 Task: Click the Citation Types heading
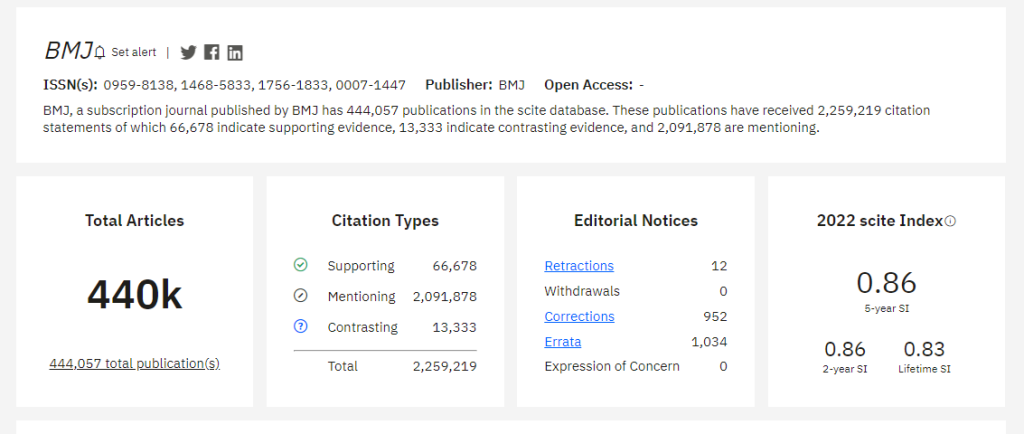(385, 221)
